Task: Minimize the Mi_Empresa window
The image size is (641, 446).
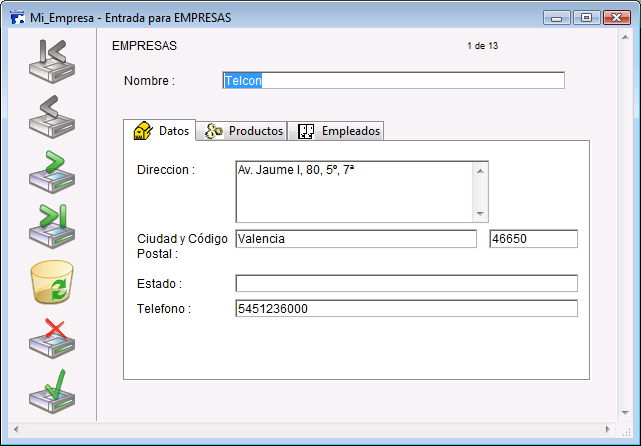Action: pyautogui.click(x=556, y=18)
